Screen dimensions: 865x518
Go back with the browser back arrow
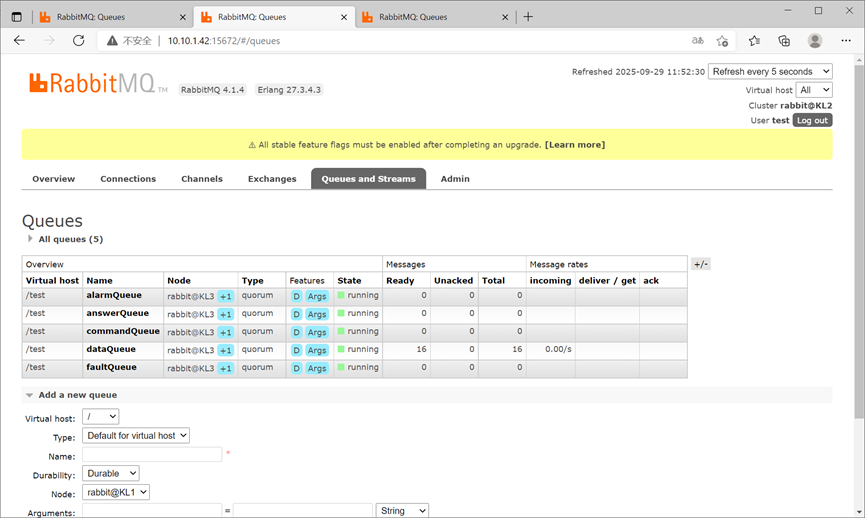[19, 40]
